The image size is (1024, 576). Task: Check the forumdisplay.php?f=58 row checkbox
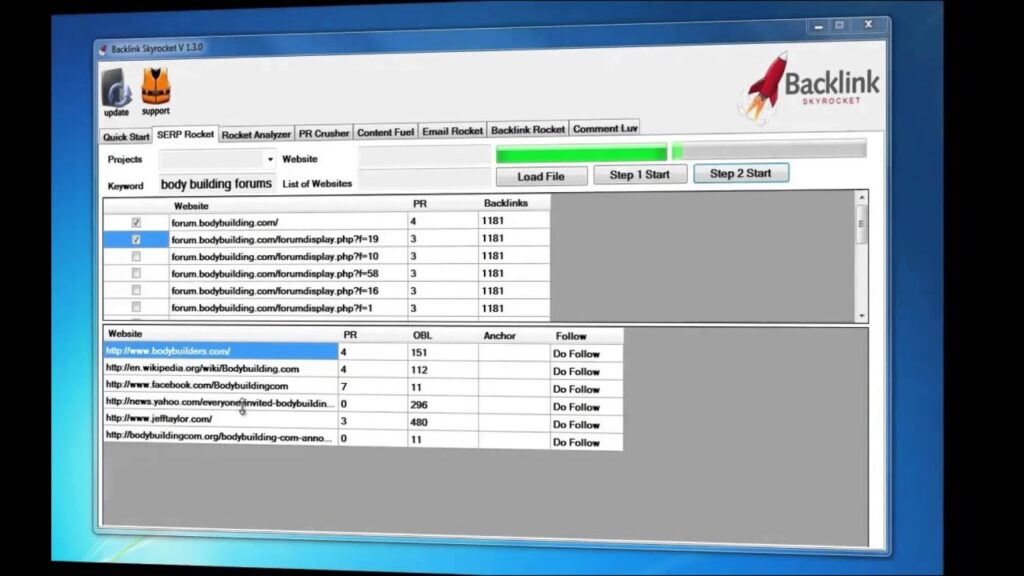136,274
